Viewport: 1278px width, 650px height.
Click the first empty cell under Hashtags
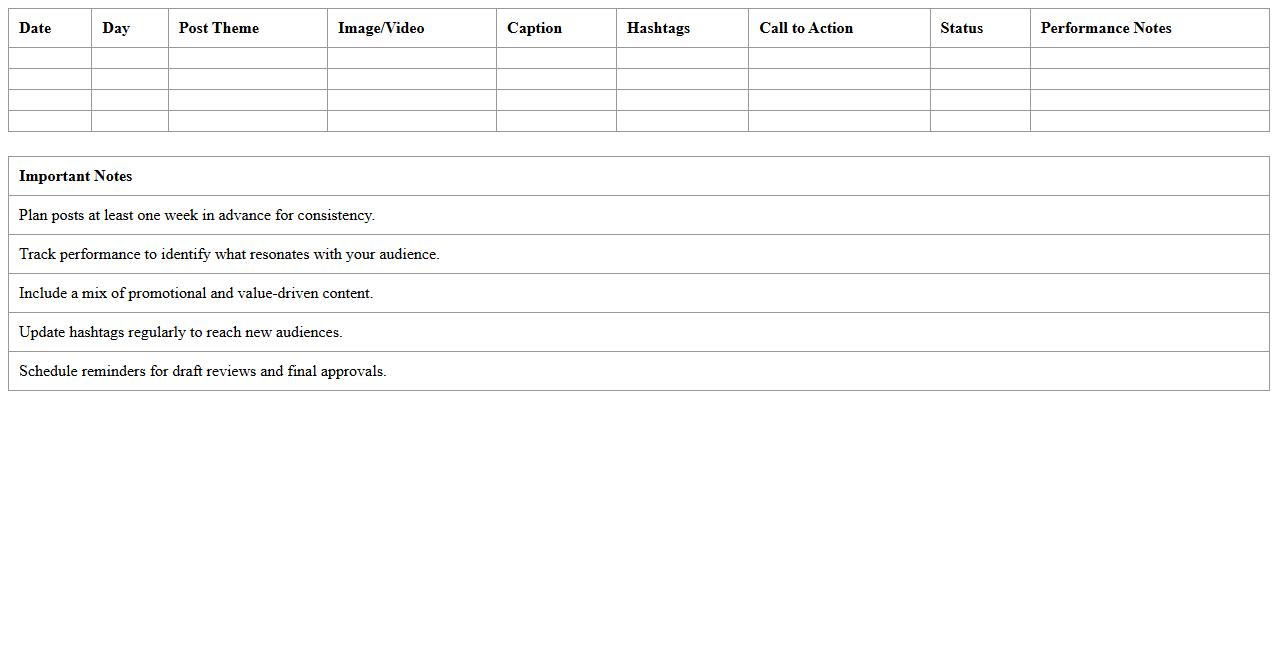click(x=682, y=58)
